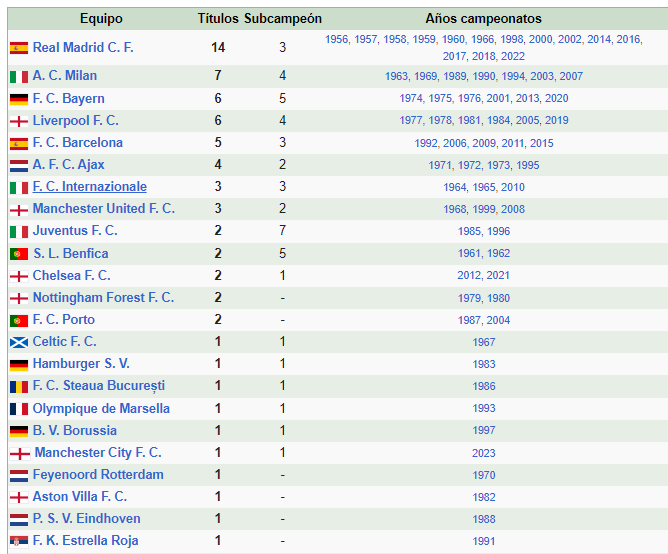
Task: Open the Liverpool F. C. team link
Action: point(76,121)
